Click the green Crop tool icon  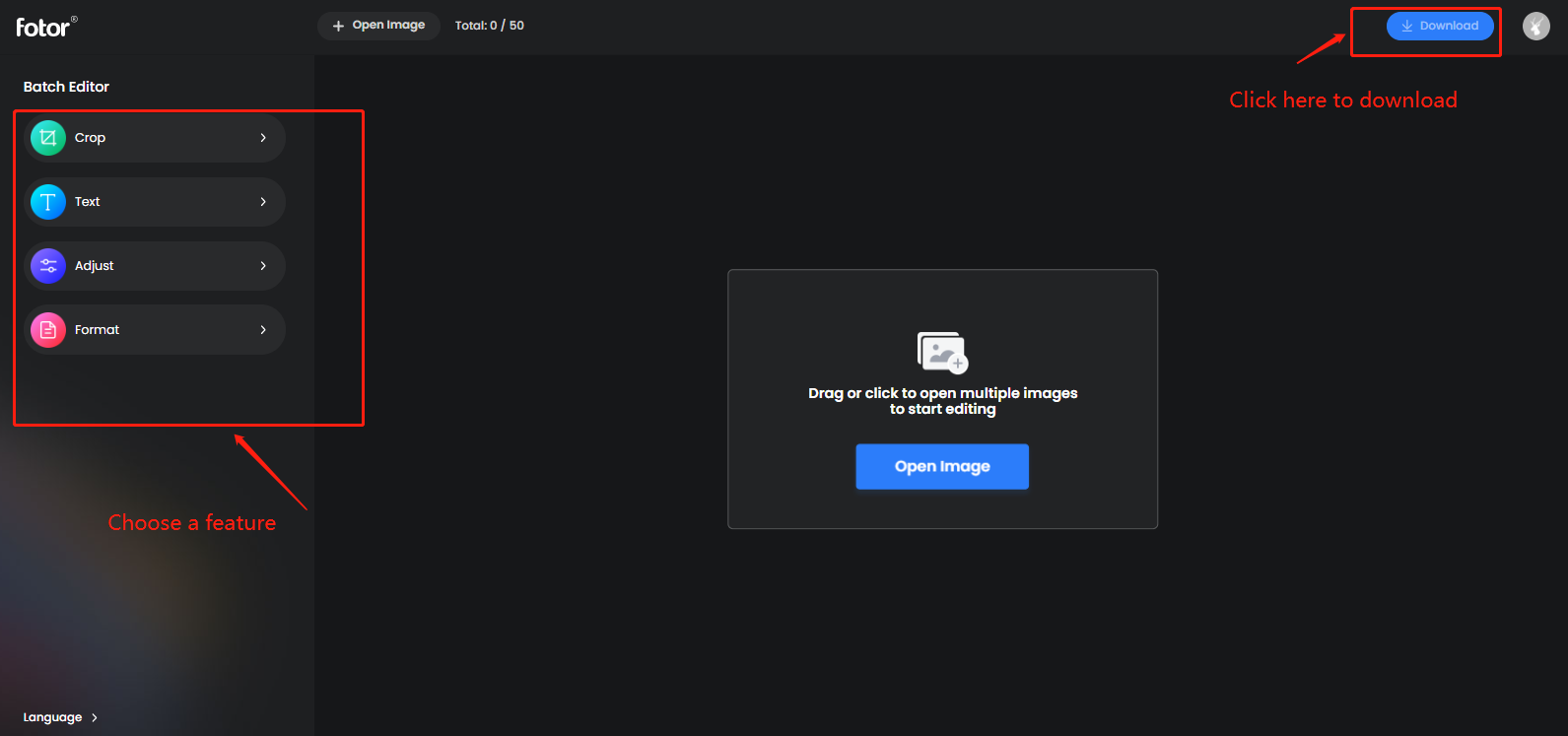48,138
